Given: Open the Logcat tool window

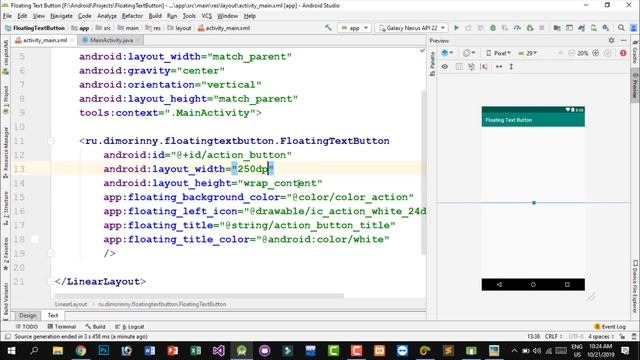Looking at the screenshot, I should coord(130,327).
